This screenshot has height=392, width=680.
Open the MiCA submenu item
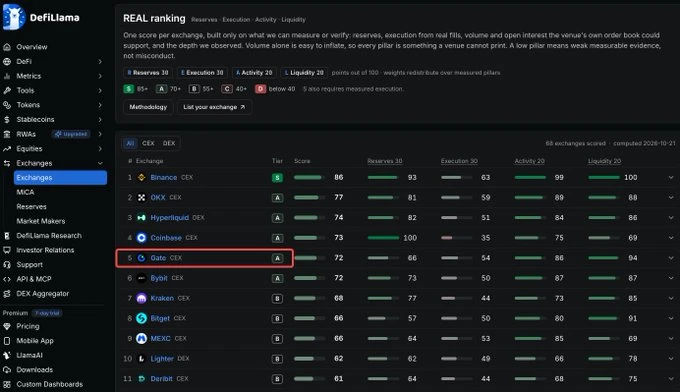point(25,192)
